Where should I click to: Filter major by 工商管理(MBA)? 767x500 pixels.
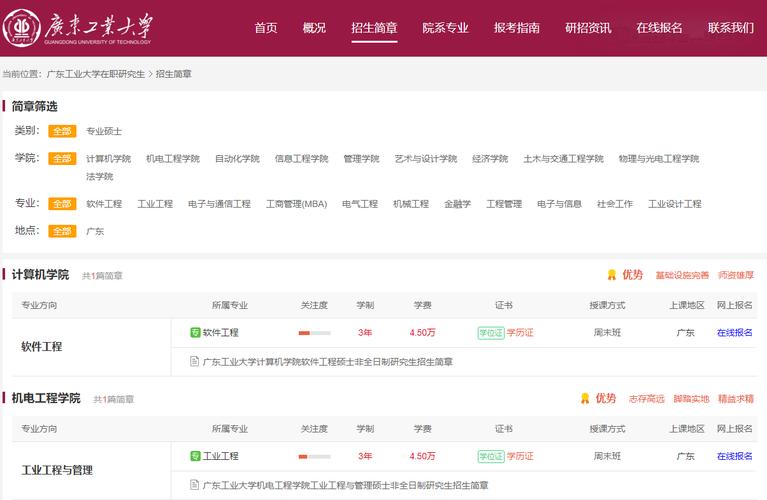[x=296, y=204]
